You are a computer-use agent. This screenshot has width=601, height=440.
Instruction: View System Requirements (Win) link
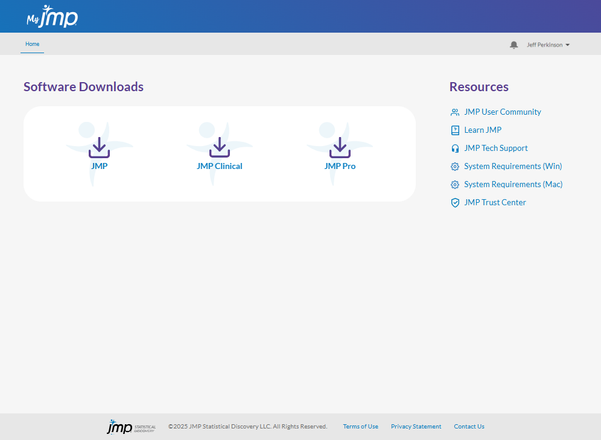pos(513,166)
